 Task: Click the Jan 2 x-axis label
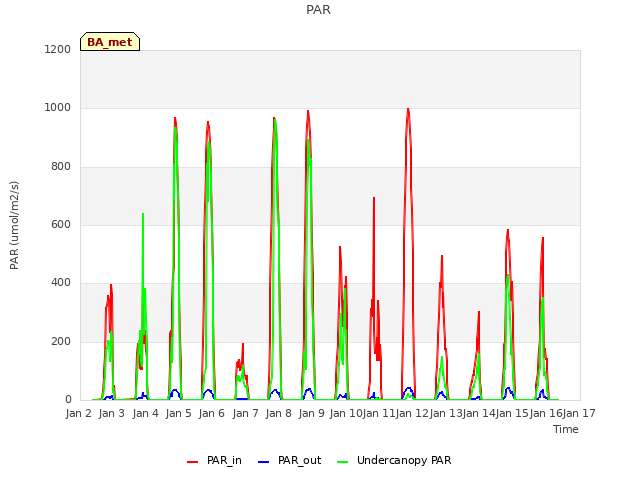[79, 413]
